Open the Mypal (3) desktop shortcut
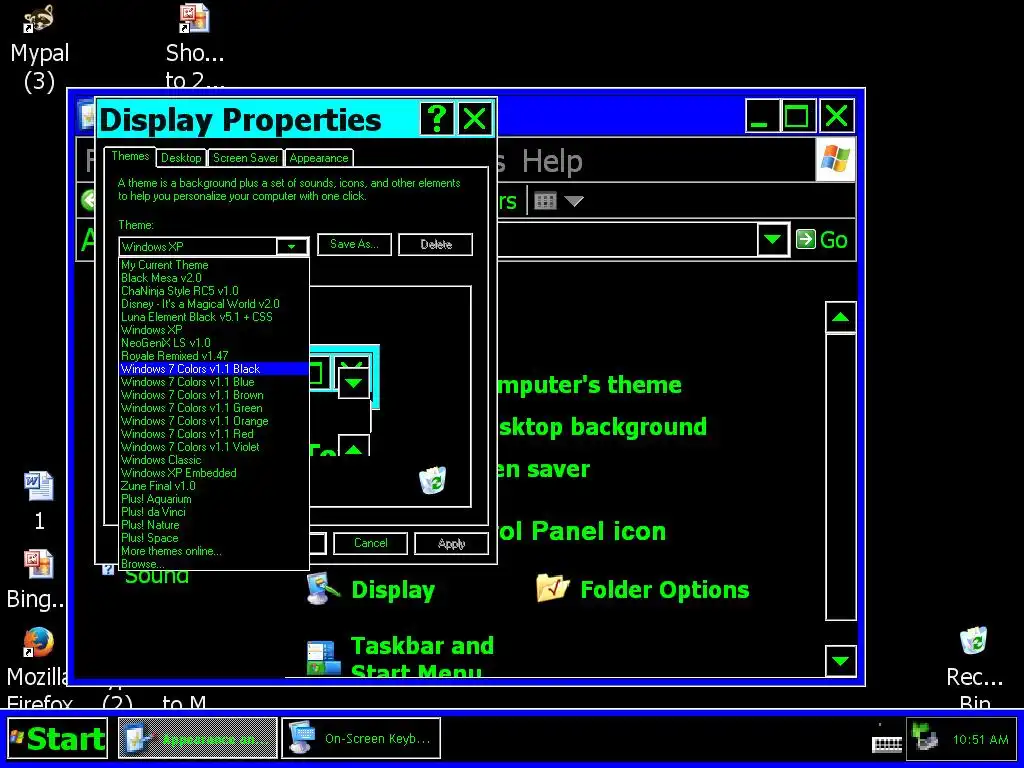This screenshot has height=768, width=1024. [39, 47]
